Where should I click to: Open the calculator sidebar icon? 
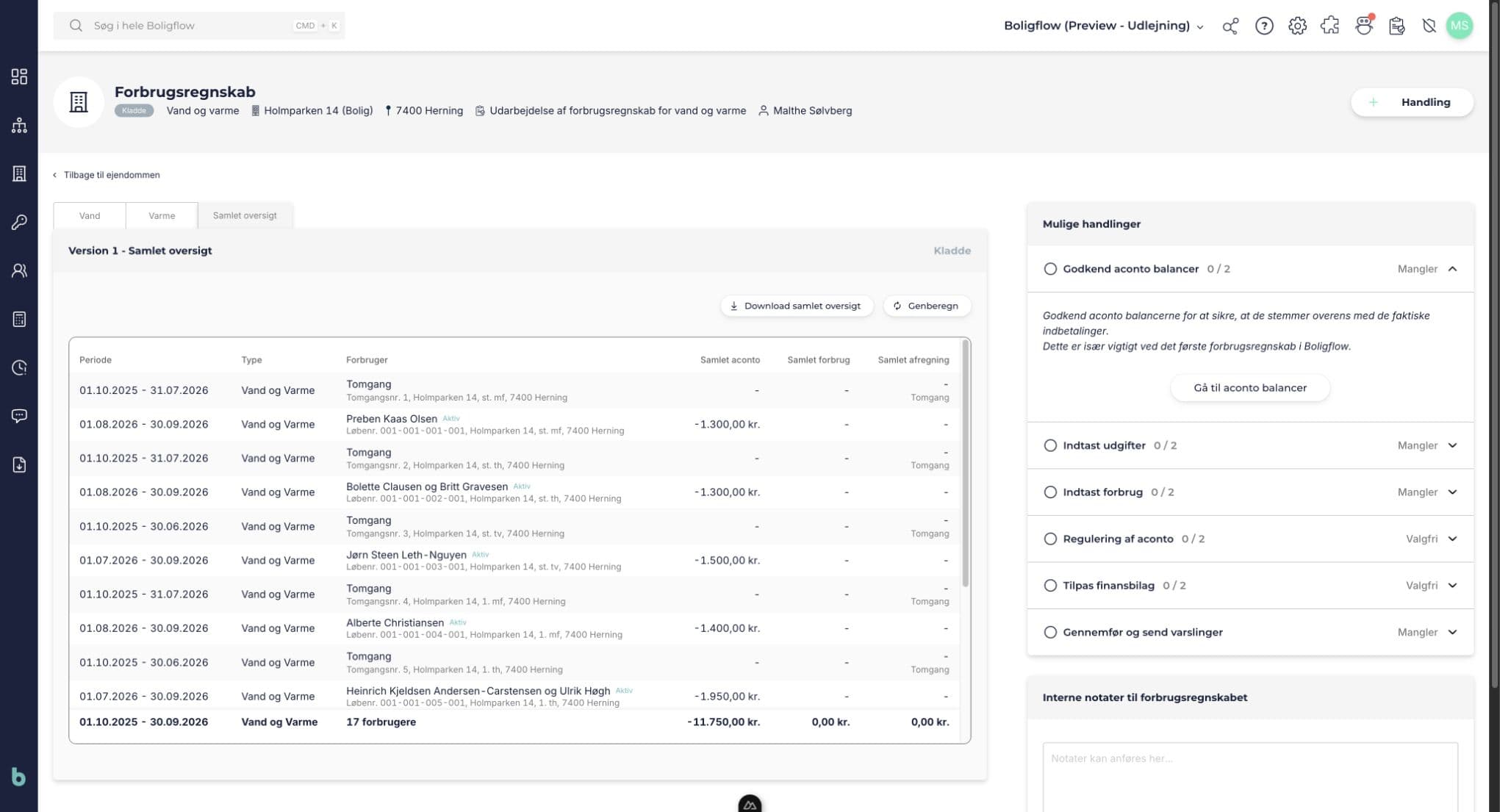pos(19,319)
